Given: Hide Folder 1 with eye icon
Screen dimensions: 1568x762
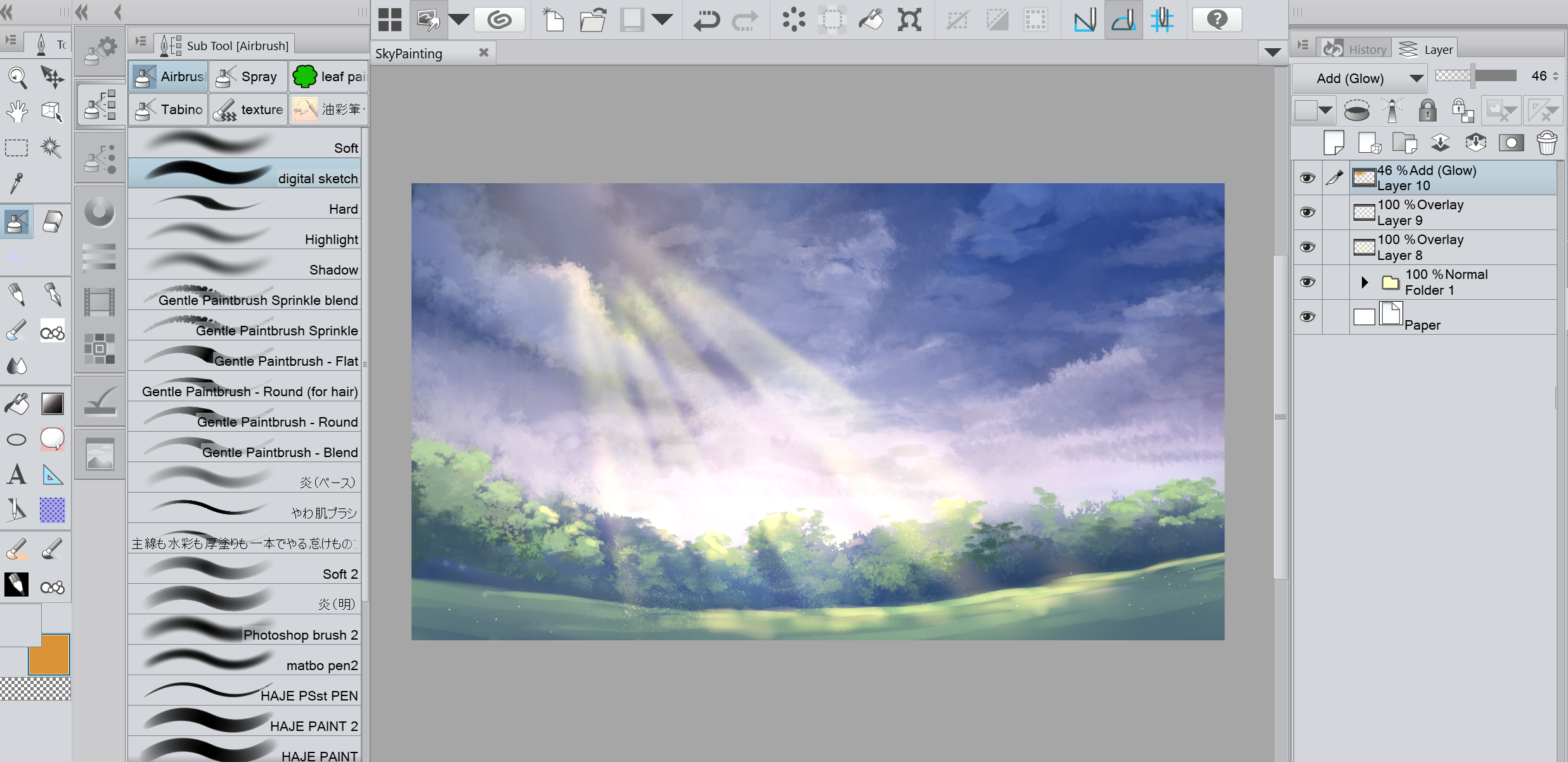Looking at the screenshot, I should click(1307, 282).
